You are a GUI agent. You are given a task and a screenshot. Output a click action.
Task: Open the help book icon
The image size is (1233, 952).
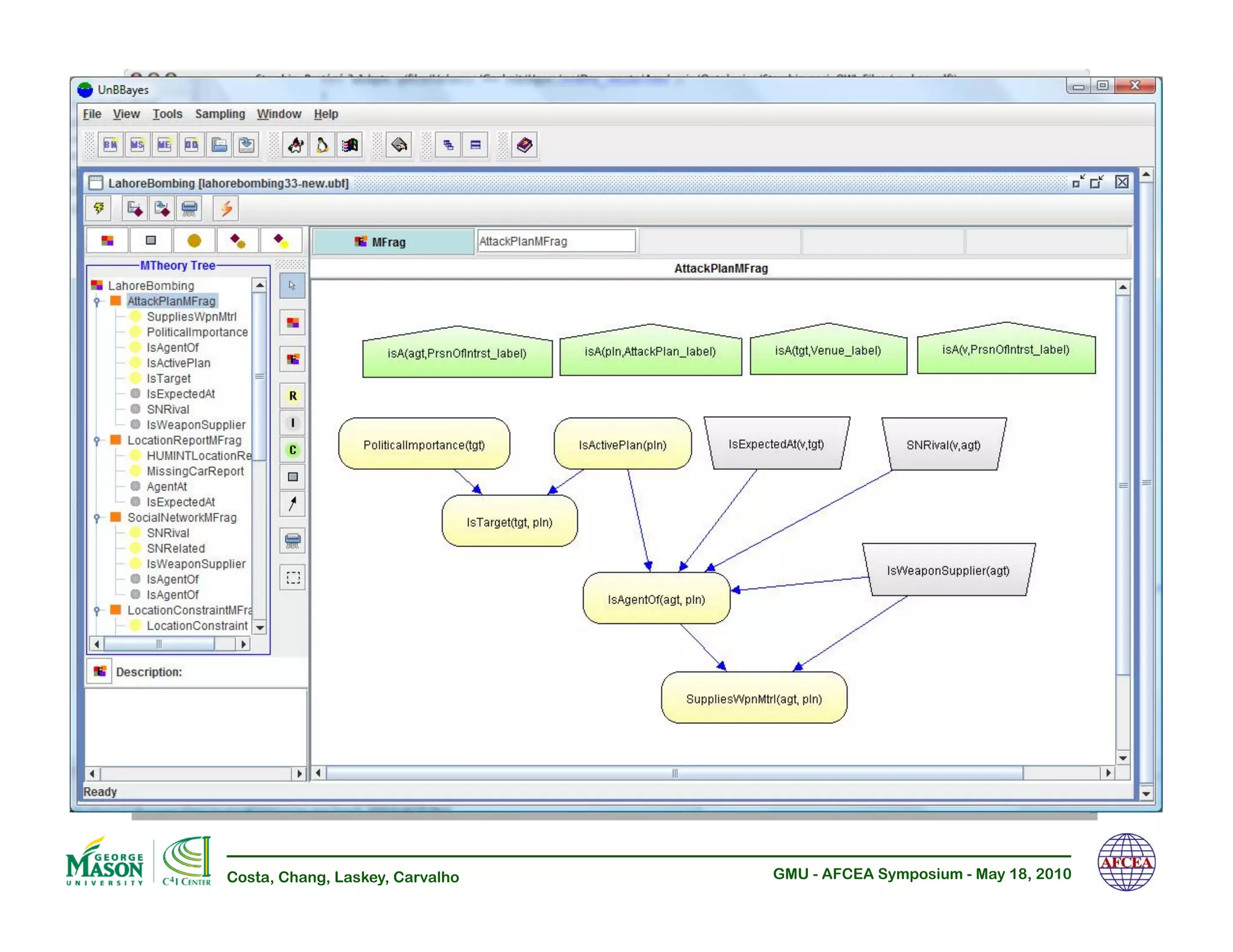tap(524, 145)
